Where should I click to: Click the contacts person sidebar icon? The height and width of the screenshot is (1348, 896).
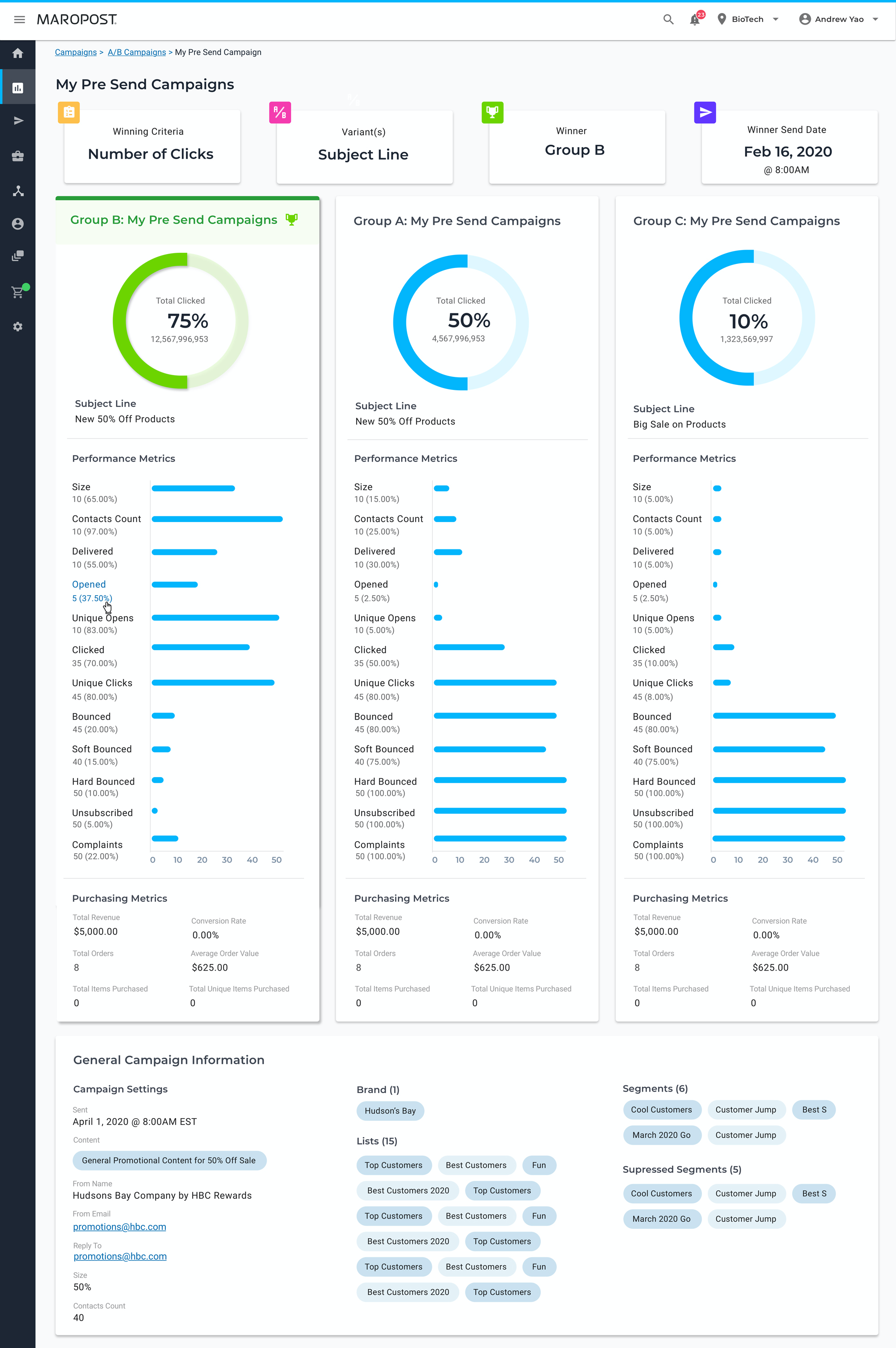point(18,224)
